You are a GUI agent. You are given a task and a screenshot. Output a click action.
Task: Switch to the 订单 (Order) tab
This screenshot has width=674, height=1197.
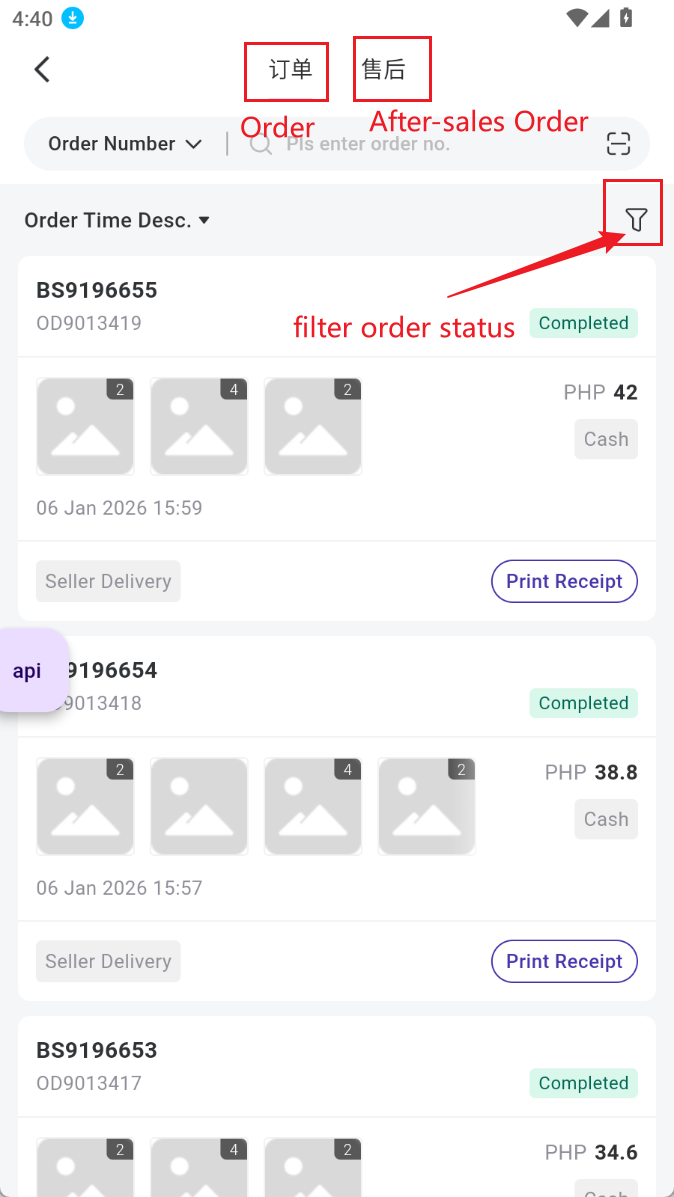[290, 69]
